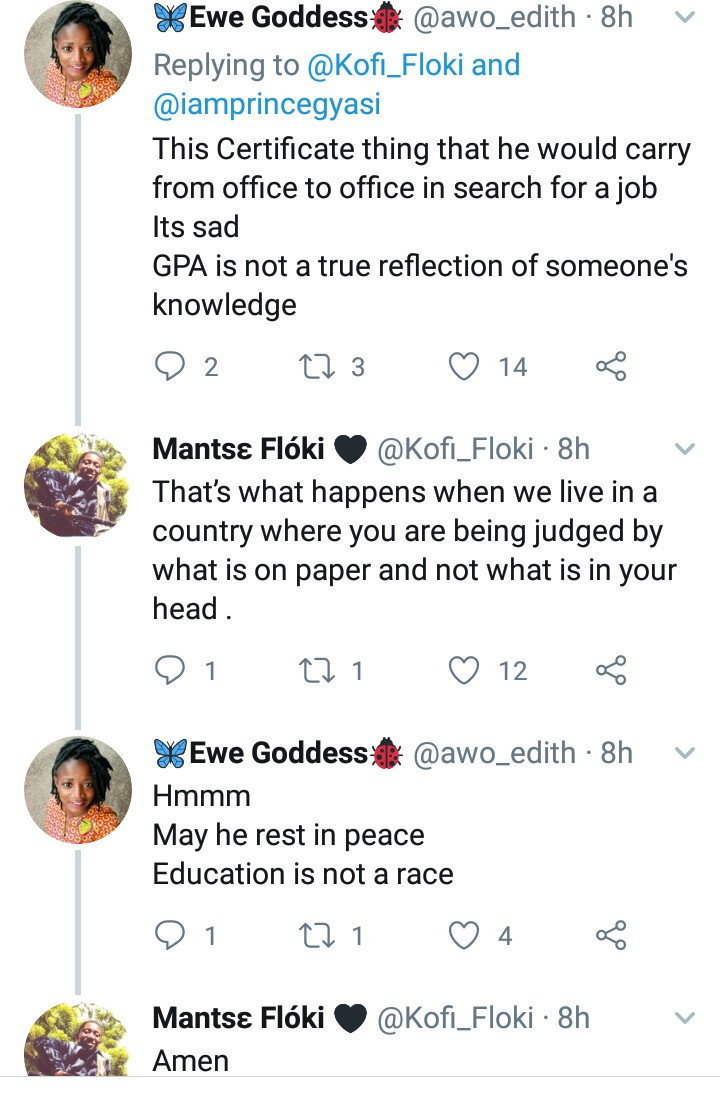720x1095 pixels.
Task: Like the tweet with 14 likes
Action: pos(463,367)
